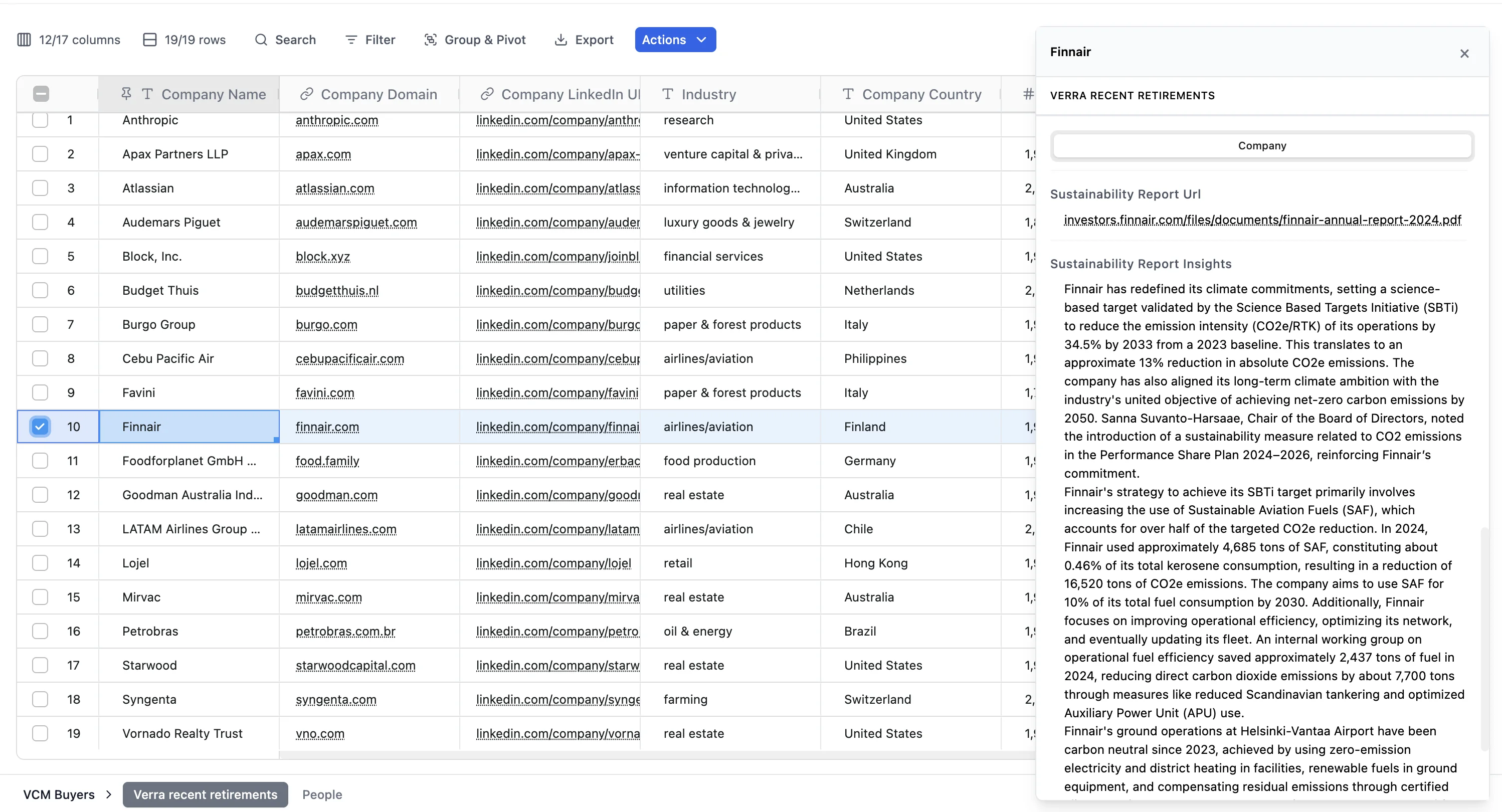
Task: Open the Actions dropdown menu
Action: (675, 40)
